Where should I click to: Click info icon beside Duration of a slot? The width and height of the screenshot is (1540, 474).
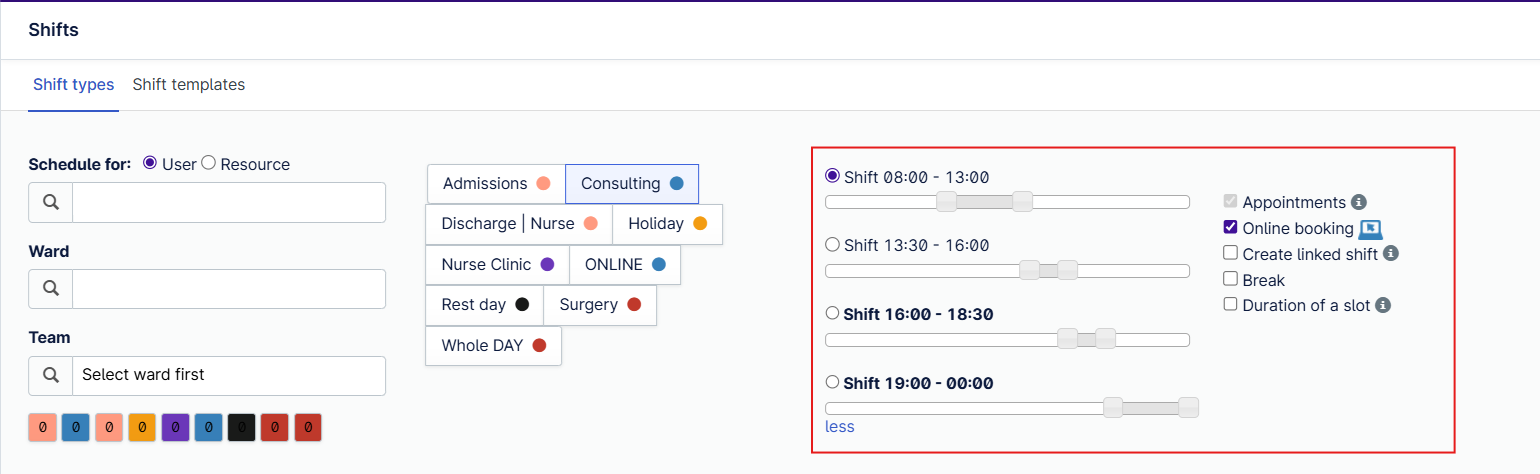1383,305
